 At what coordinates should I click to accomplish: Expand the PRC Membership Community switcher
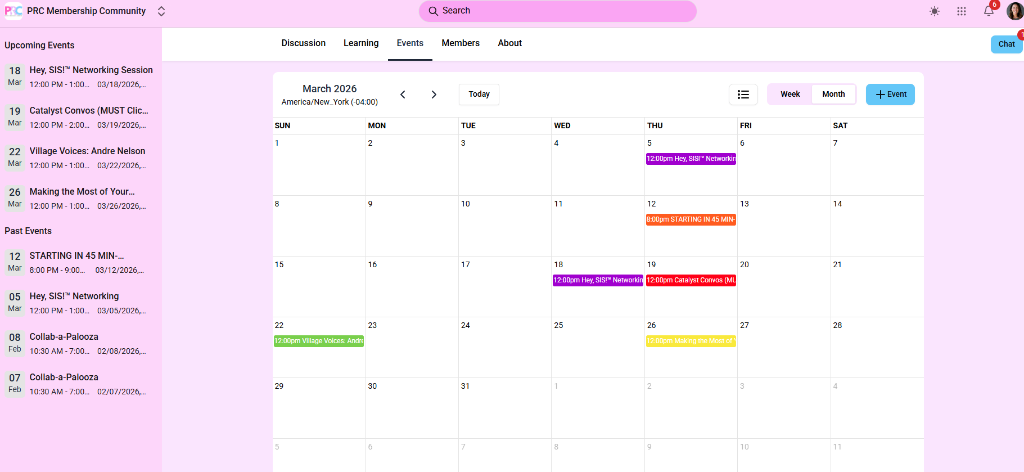point(161,11)
